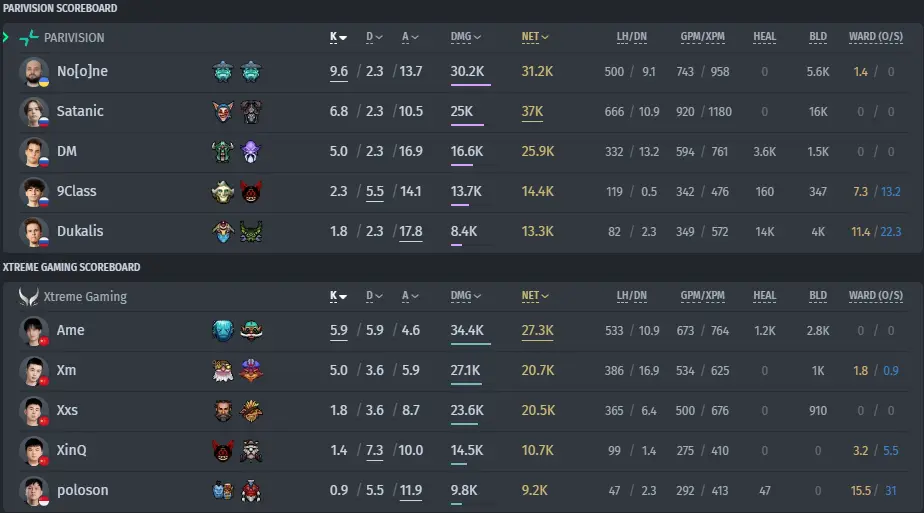This screenshot has height=513, width=924.
Task: Collapse the PARIVISION scoreboard chevron
Action: click(x=6, y=37)
